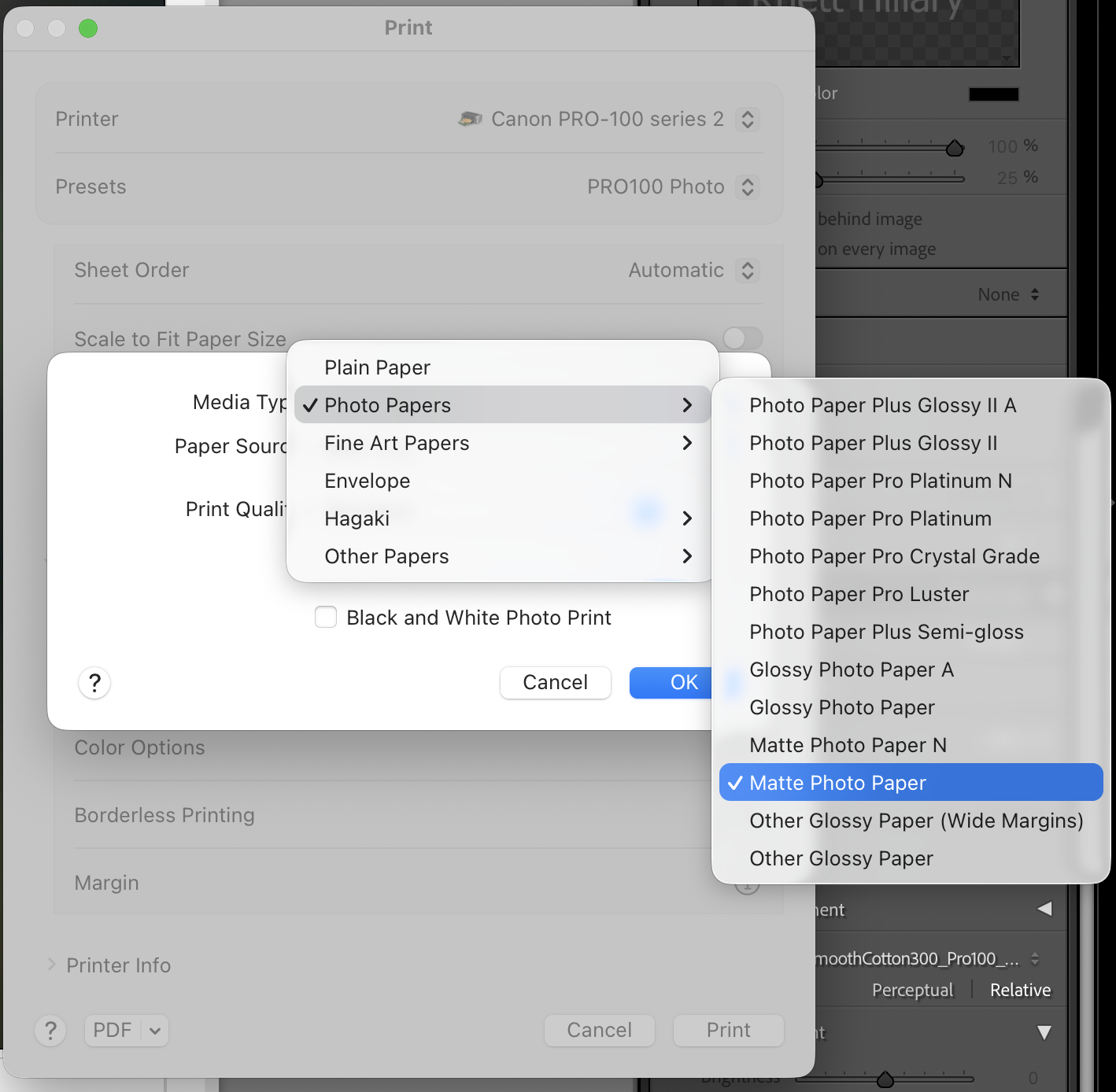
Task: Select Perceptual rendering intent
Action: tap(912, 990)
